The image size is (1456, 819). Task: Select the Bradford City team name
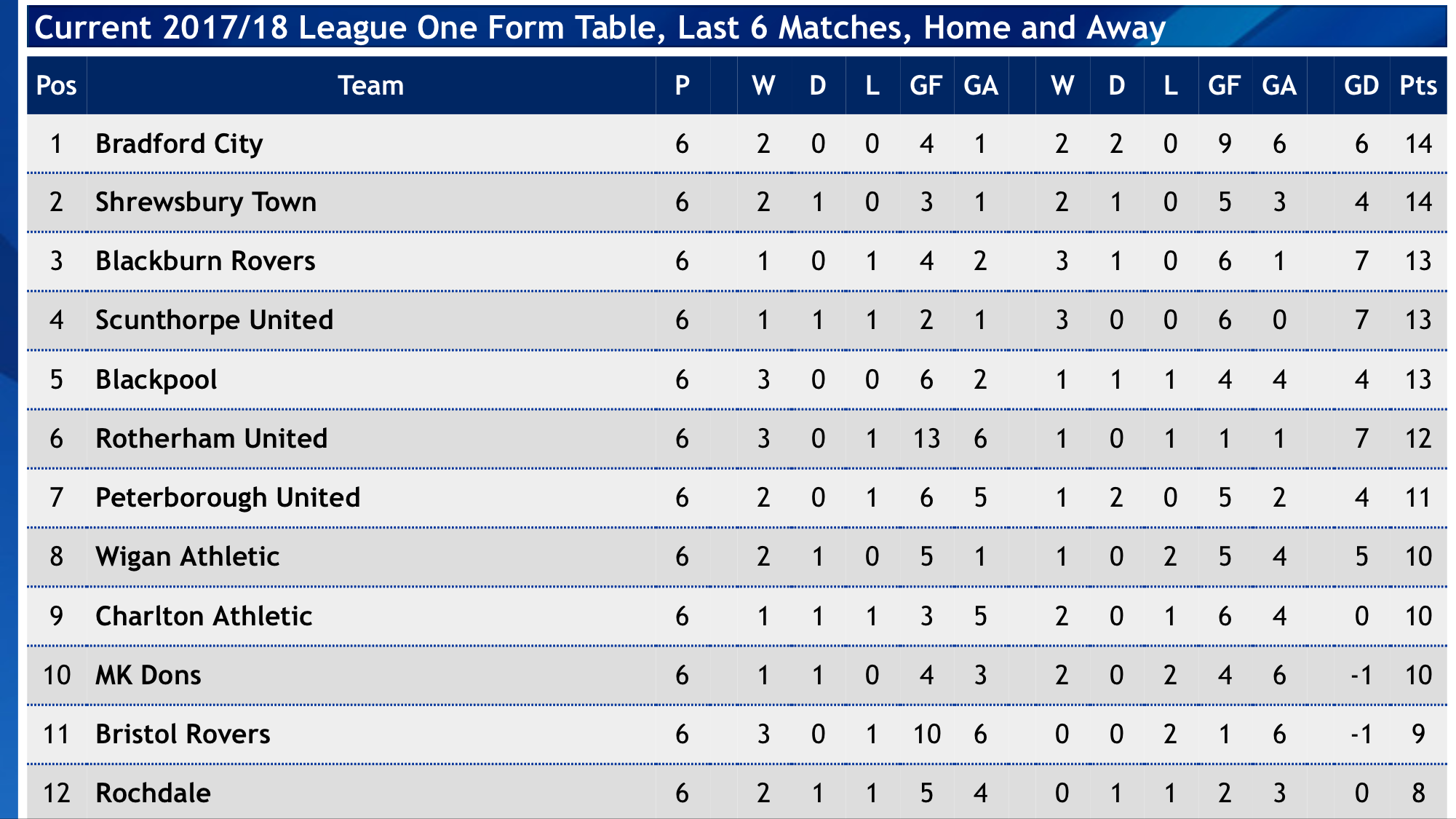tap(179, 144)
